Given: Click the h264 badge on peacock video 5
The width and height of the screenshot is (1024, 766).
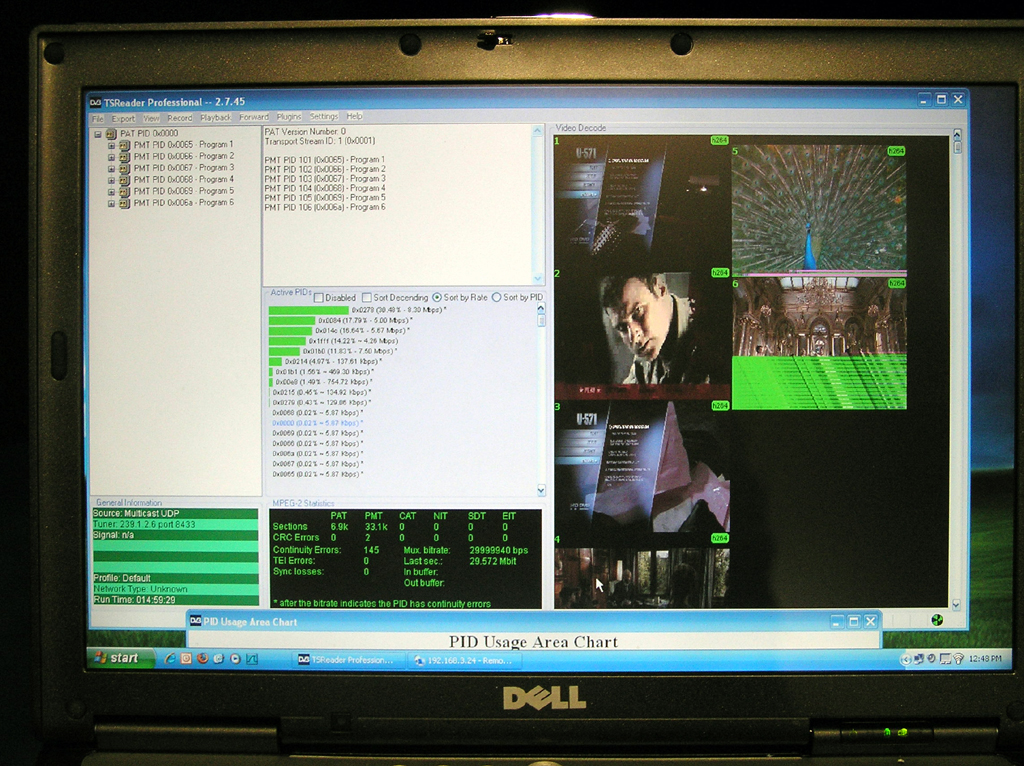Looking at the screenshot, I should point(896,151).
